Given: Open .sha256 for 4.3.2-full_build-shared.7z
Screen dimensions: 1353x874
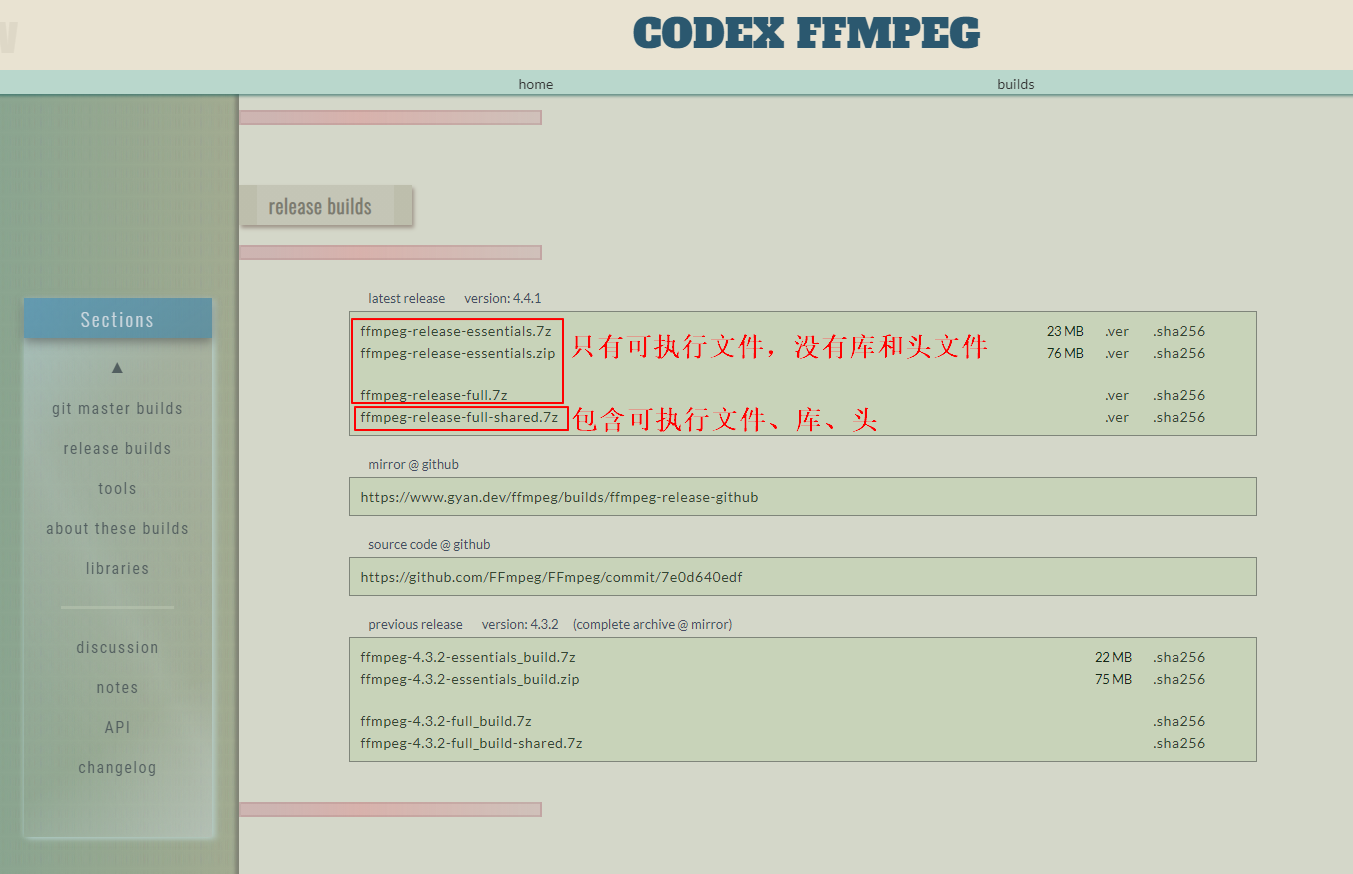Looking at the screenshot, I should point(1179,743).
